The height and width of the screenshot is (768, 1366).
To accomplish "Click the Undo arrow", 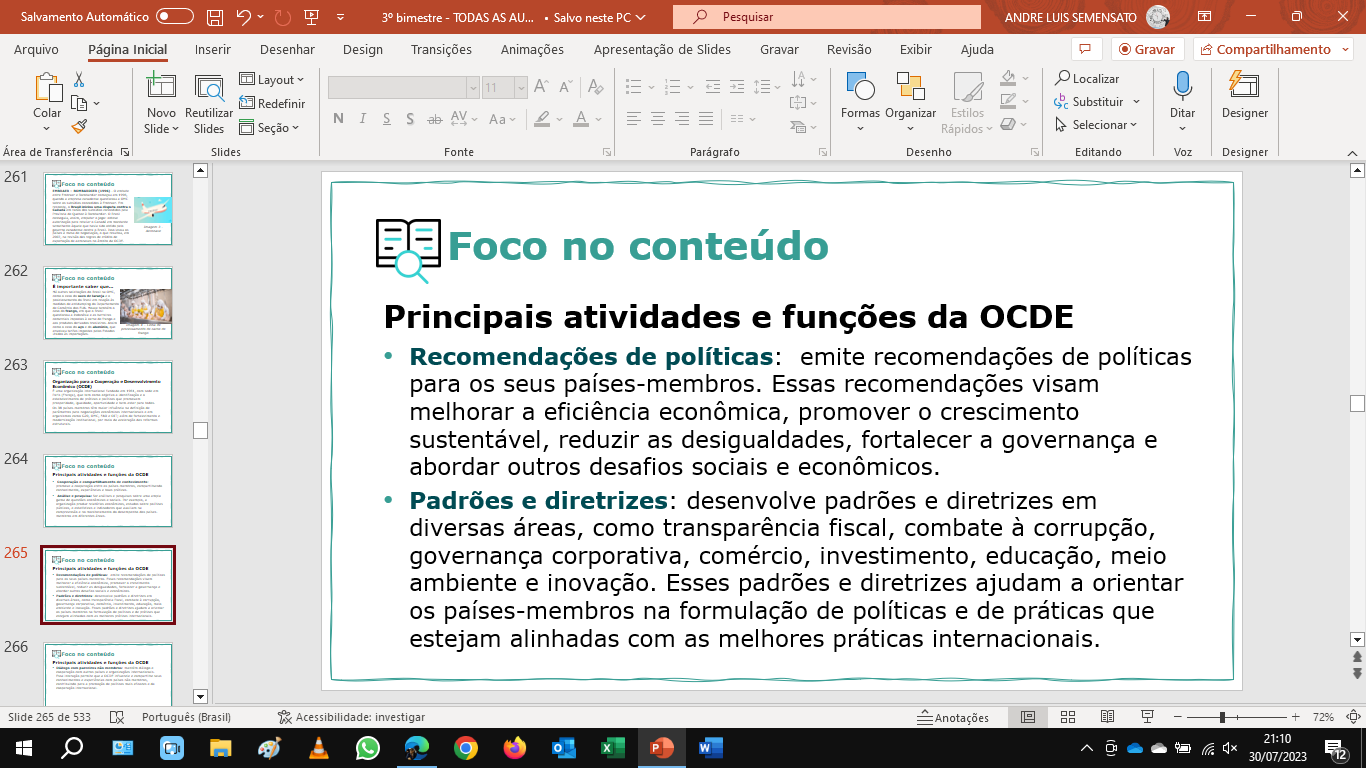I will coord(243,17).
